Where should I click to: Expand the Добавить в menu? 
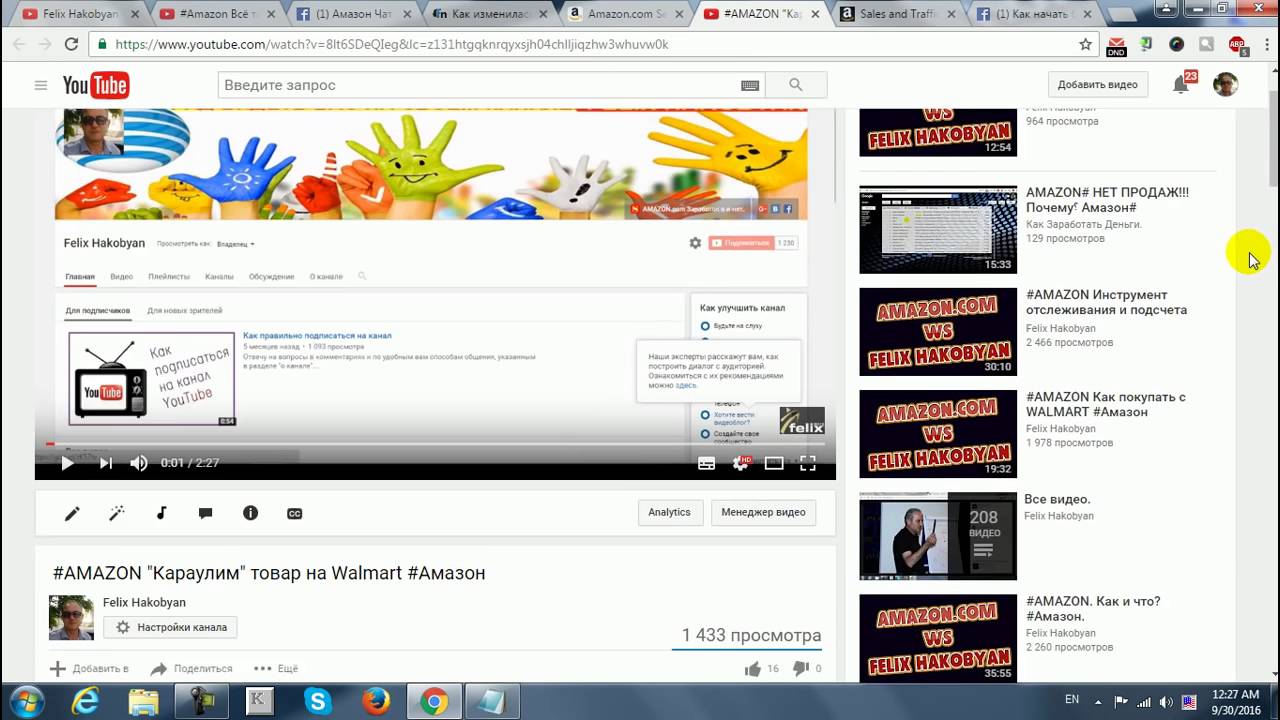point(89,669)
